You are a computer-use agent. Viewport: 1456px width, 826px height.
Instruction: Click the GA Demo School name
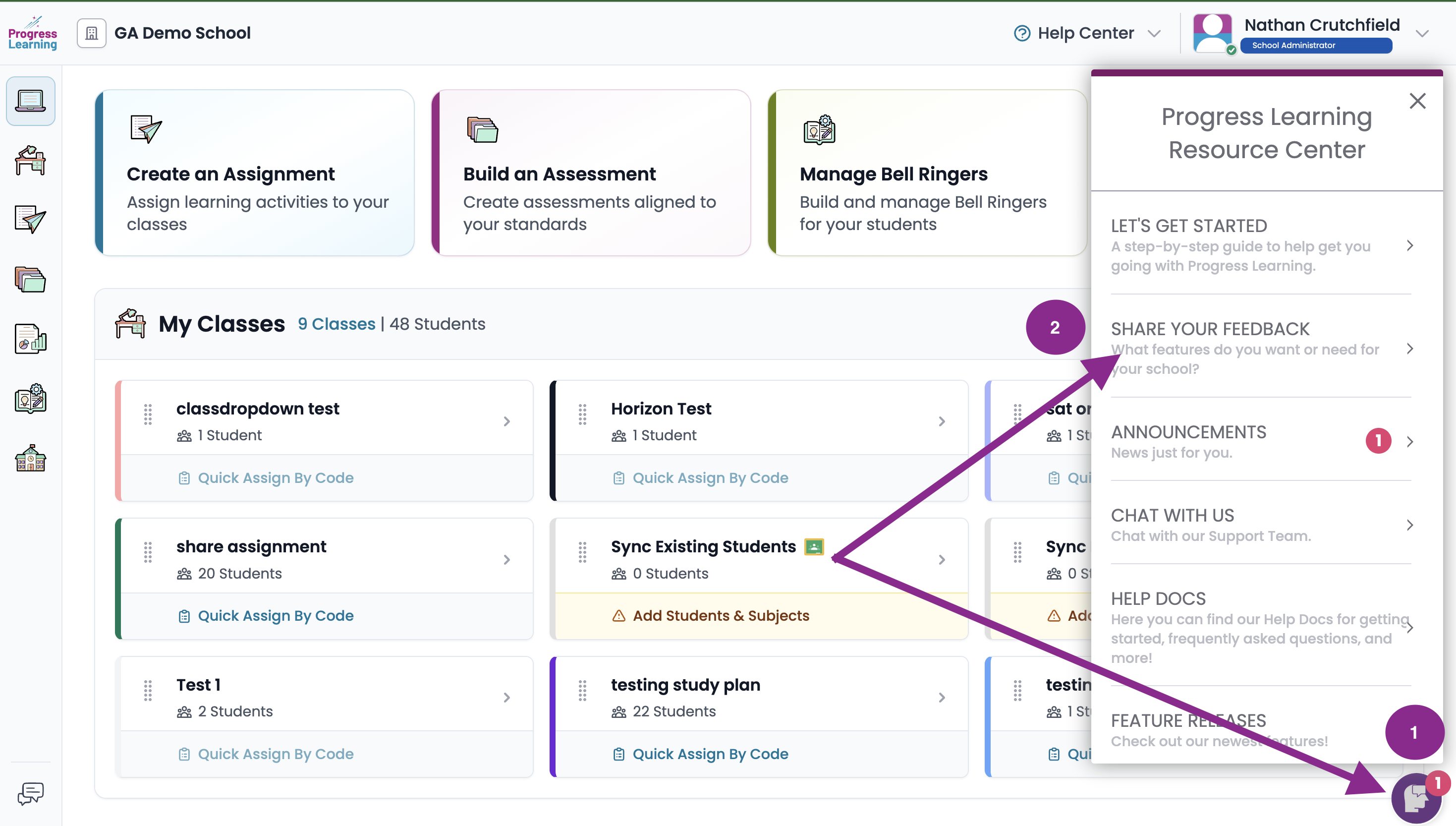(x=182, y=33)
